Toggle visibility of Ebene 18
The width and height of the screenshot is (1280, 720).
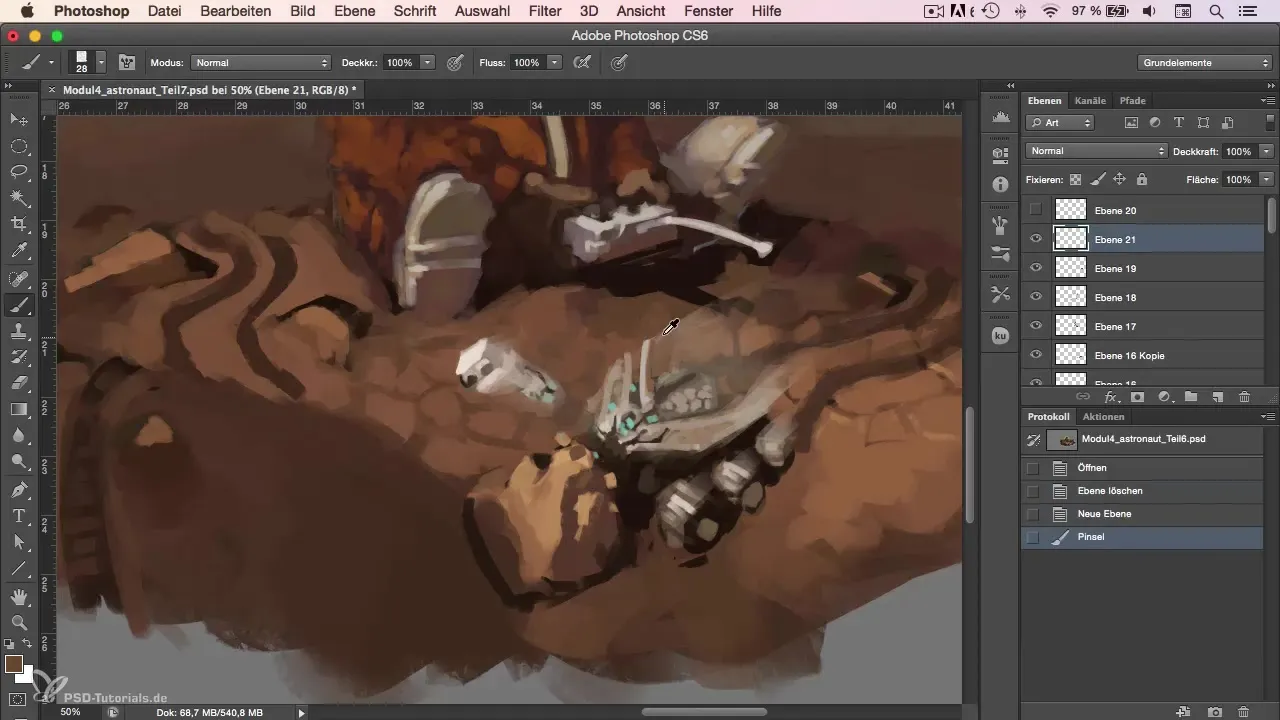click(1036, 297)
